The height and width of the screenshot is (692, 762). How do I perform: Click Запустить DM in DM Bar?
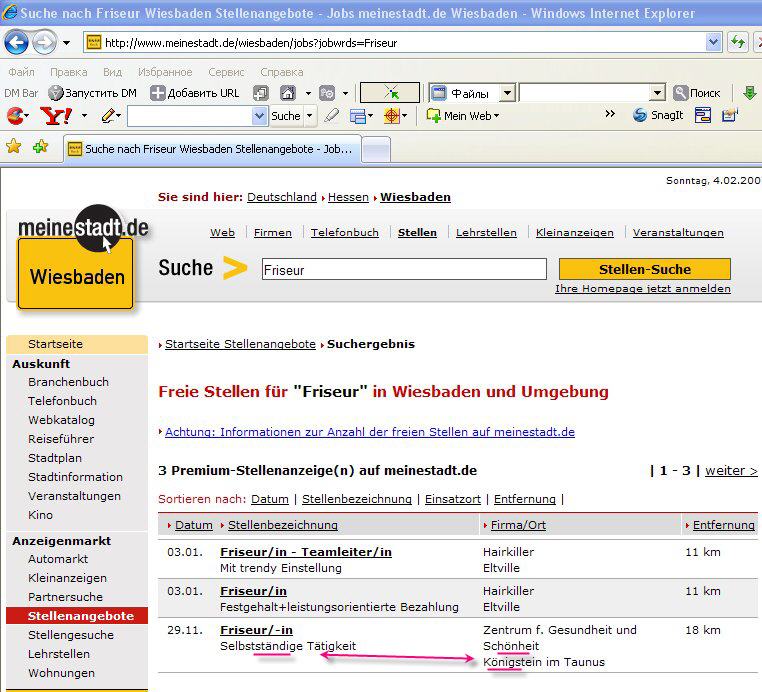tap(93, 93)
